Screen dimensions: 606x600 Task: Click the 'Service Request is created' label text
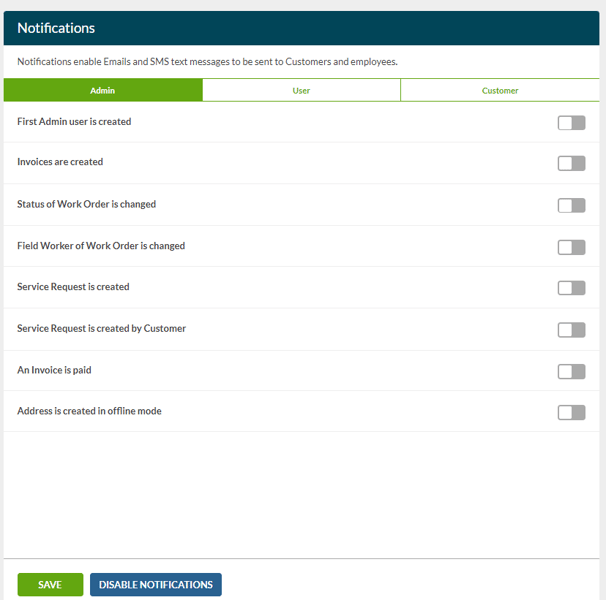click(73, 287)
